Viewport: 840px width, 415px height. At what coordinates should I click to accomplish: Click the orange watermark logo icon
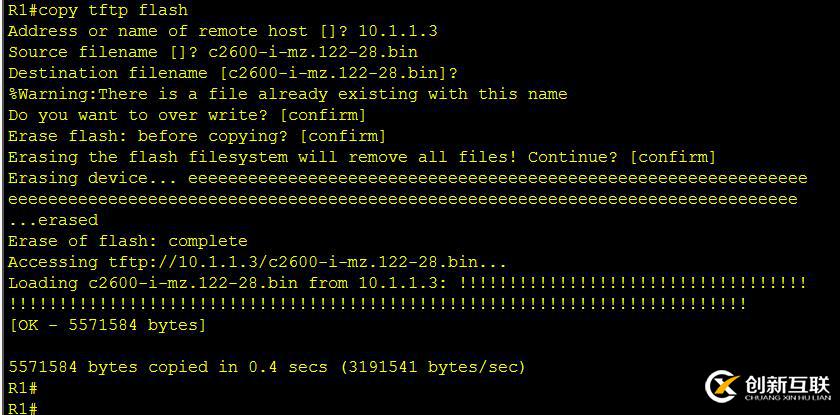coord(722,387)
